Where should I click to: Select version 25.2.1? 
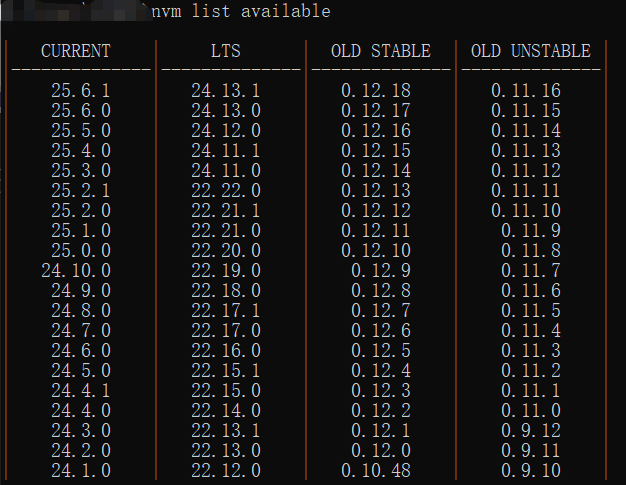(81, 190)
